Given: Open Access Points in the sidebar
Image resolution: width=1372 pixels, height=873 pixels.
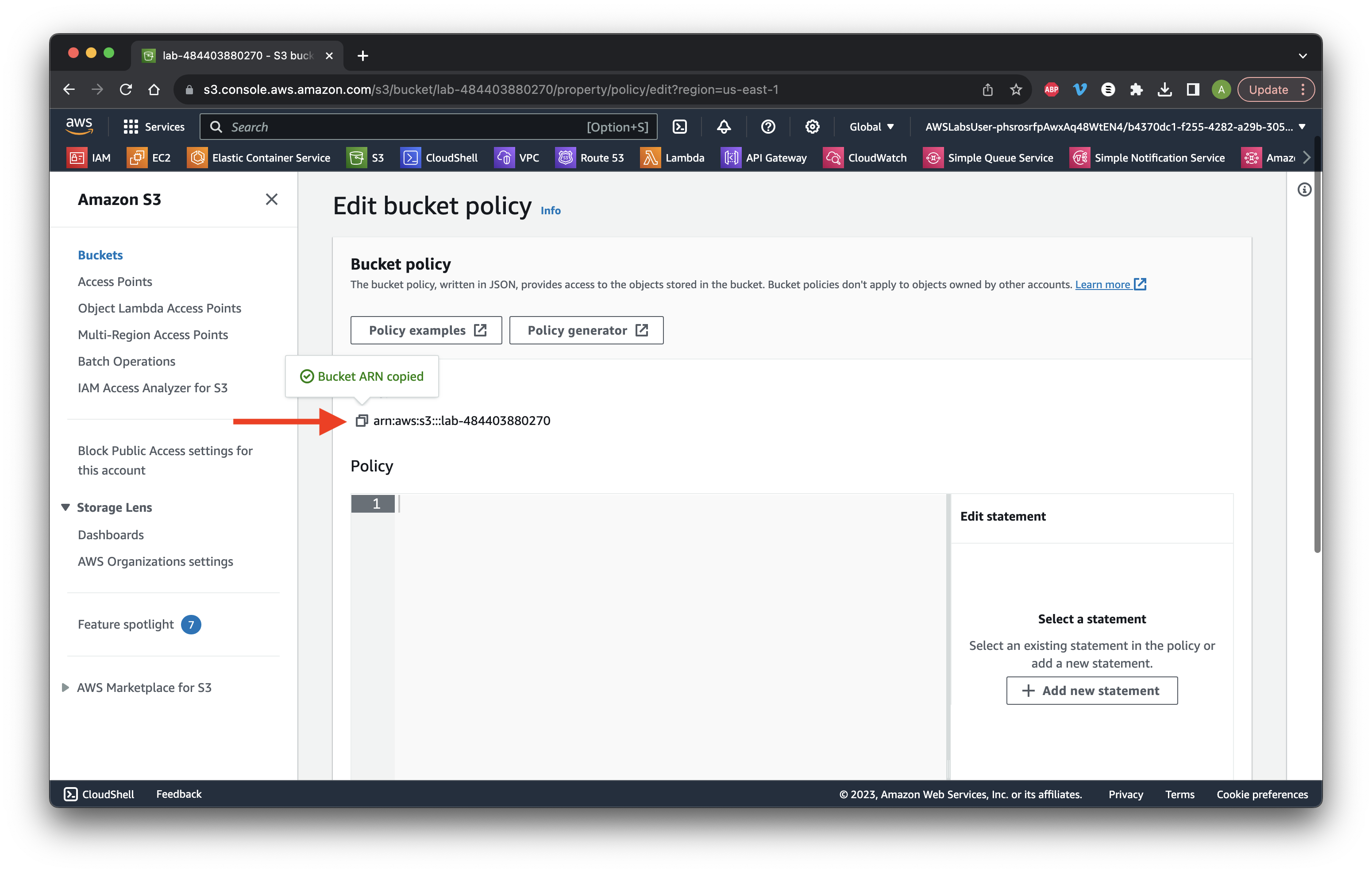Looking at the screenshot, I should [115, 282].
